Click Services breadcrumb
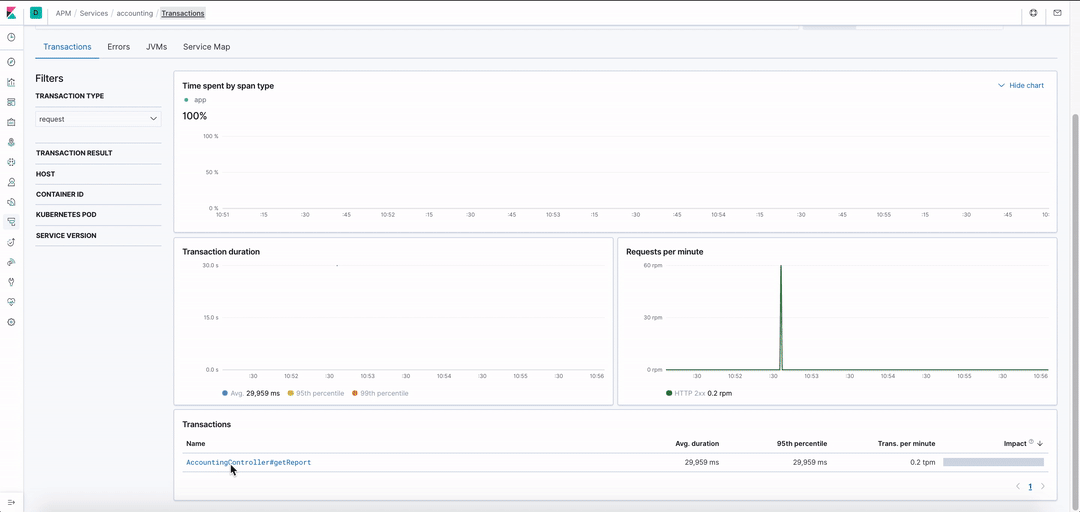The height and width of the screenshot is (512, 1080). (94, 13)
